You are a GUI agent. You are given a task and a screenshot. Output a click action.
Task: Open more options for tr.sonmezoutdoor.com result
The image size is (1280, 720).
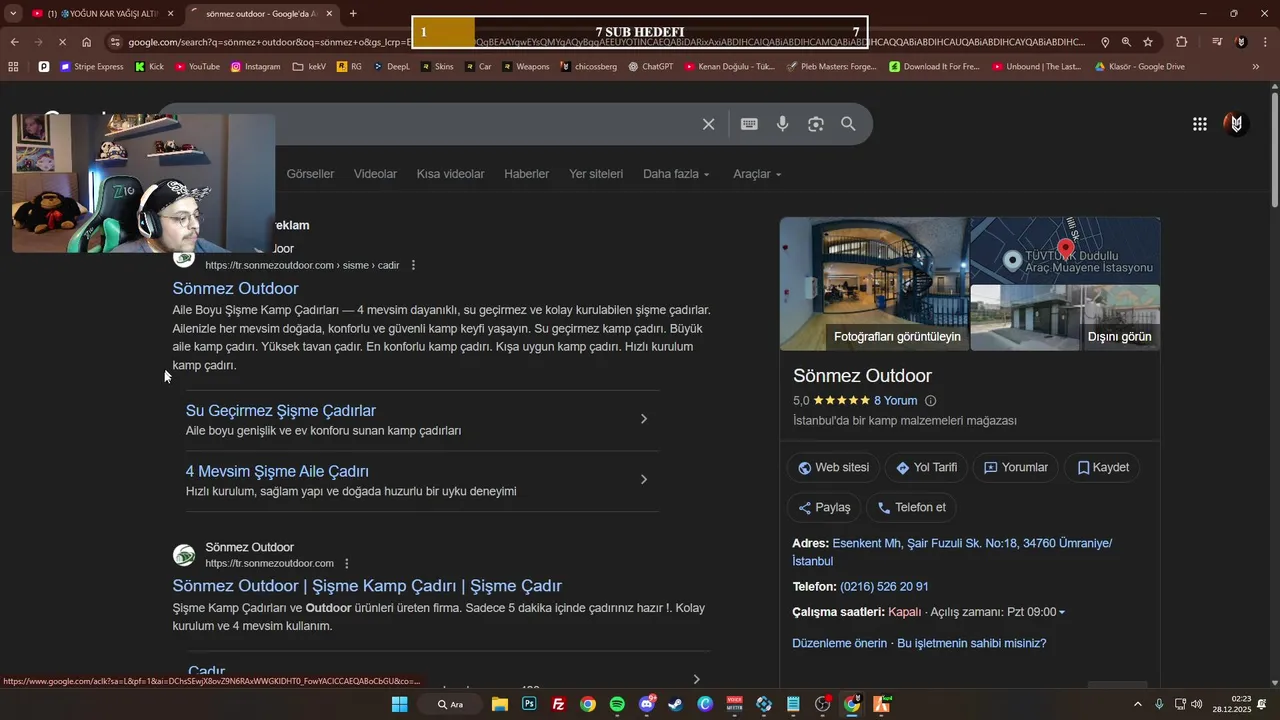347,563
